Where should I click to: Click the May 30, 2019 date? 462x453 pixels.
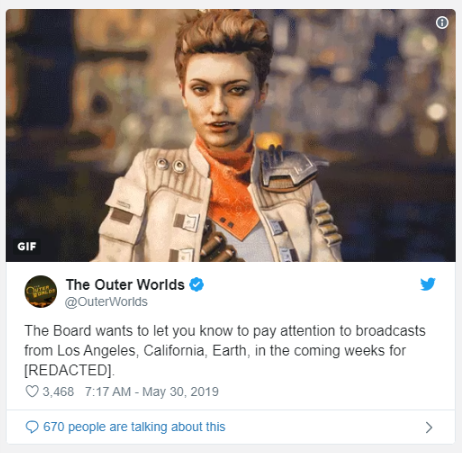pyautogui.click(x=180, y=392)
